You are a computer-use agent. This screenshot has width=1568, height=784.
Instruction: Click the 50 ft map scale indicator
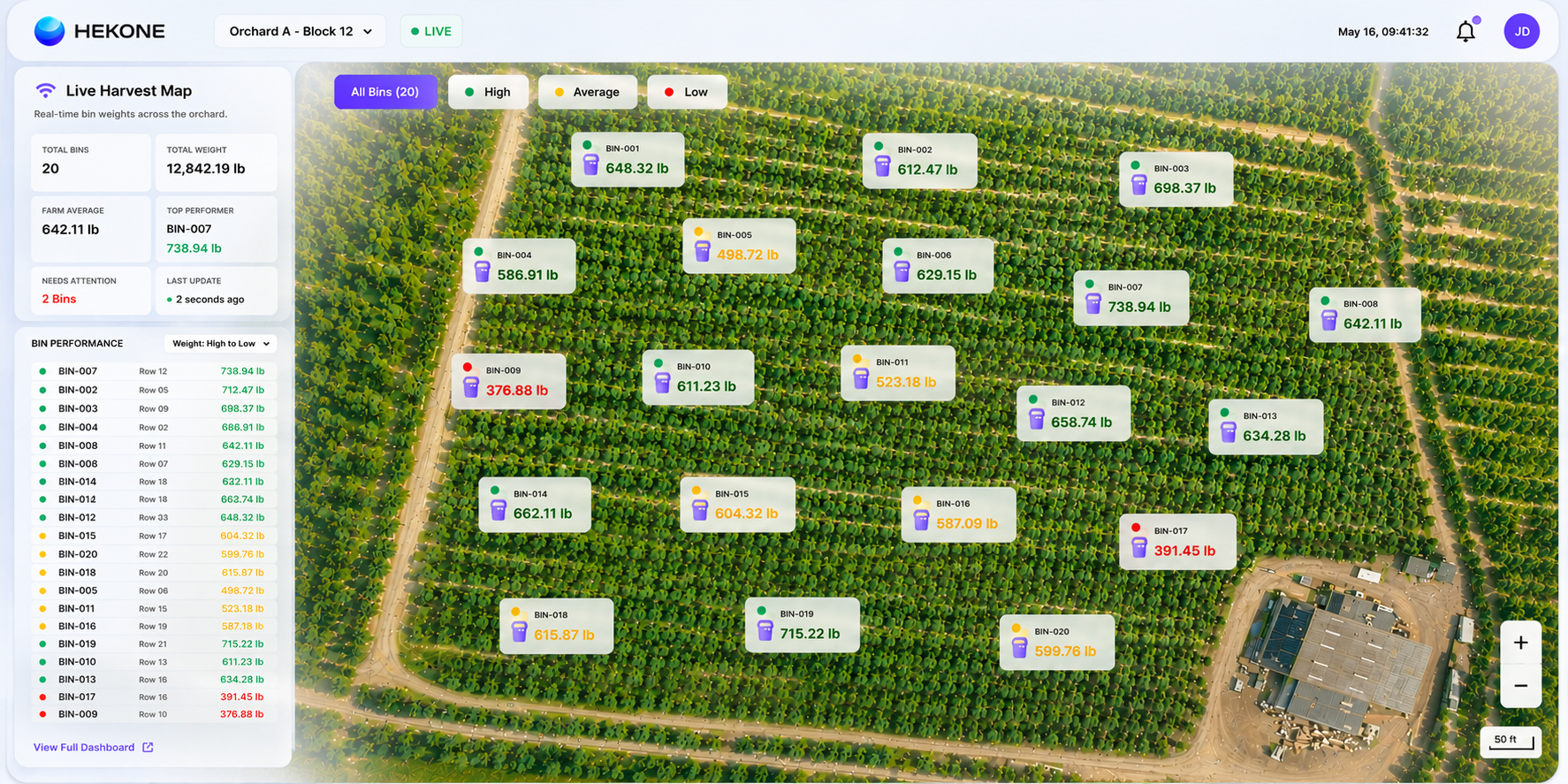[1511, 742]
